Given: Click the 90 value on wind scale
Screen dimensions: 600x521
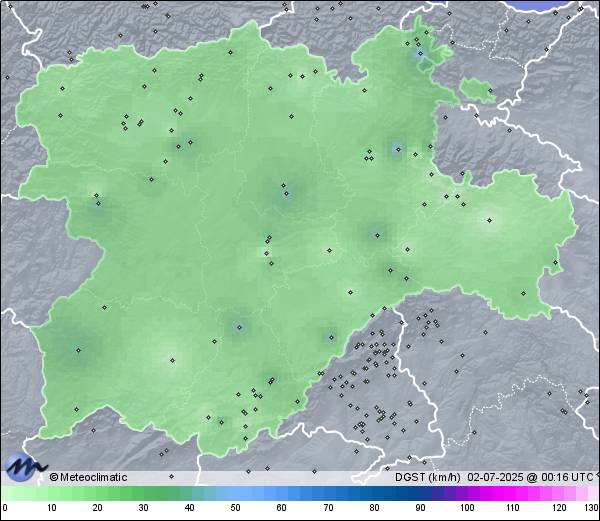Looking at the screenshot, I should (421, 508).
